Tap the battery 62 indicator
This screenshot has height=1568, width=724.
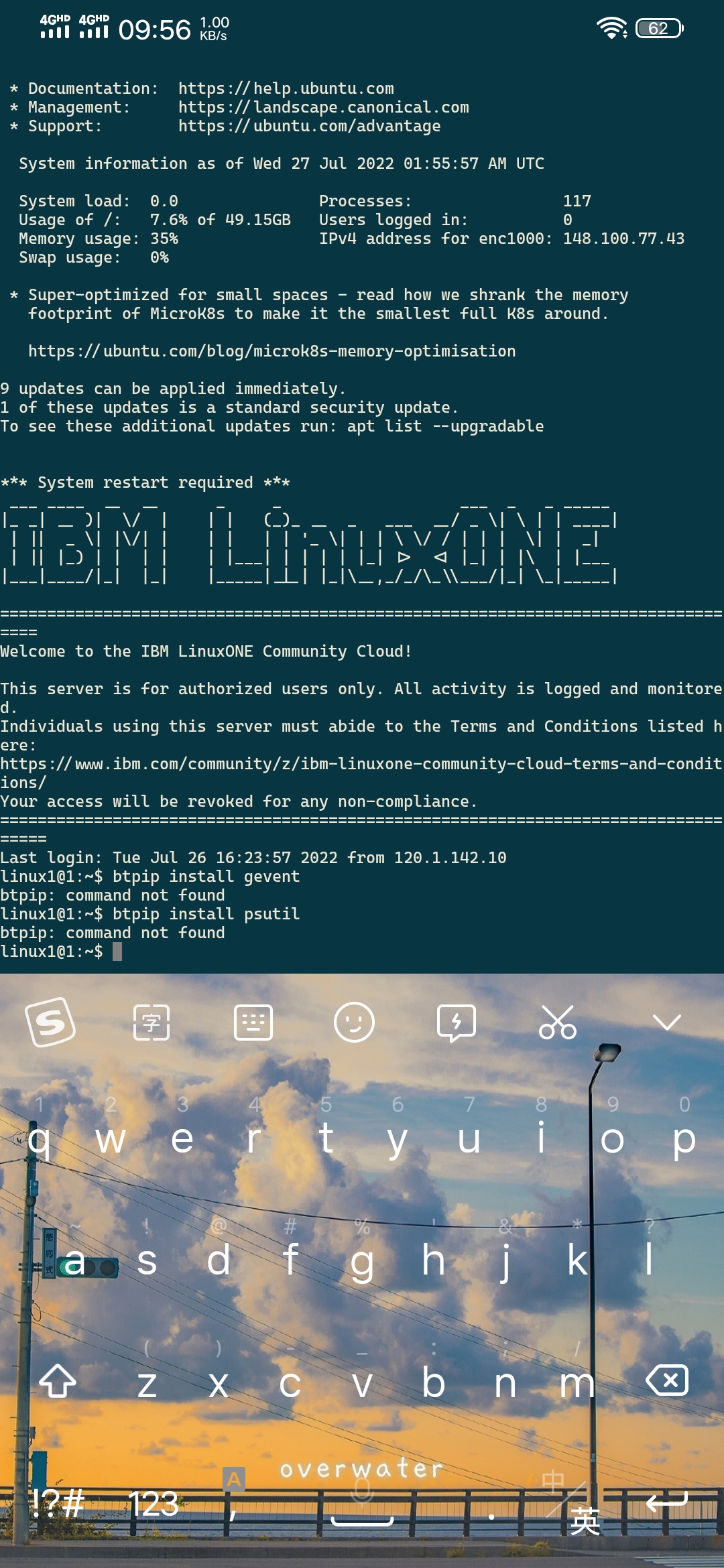pyautogui.click(x=660, y=28)
